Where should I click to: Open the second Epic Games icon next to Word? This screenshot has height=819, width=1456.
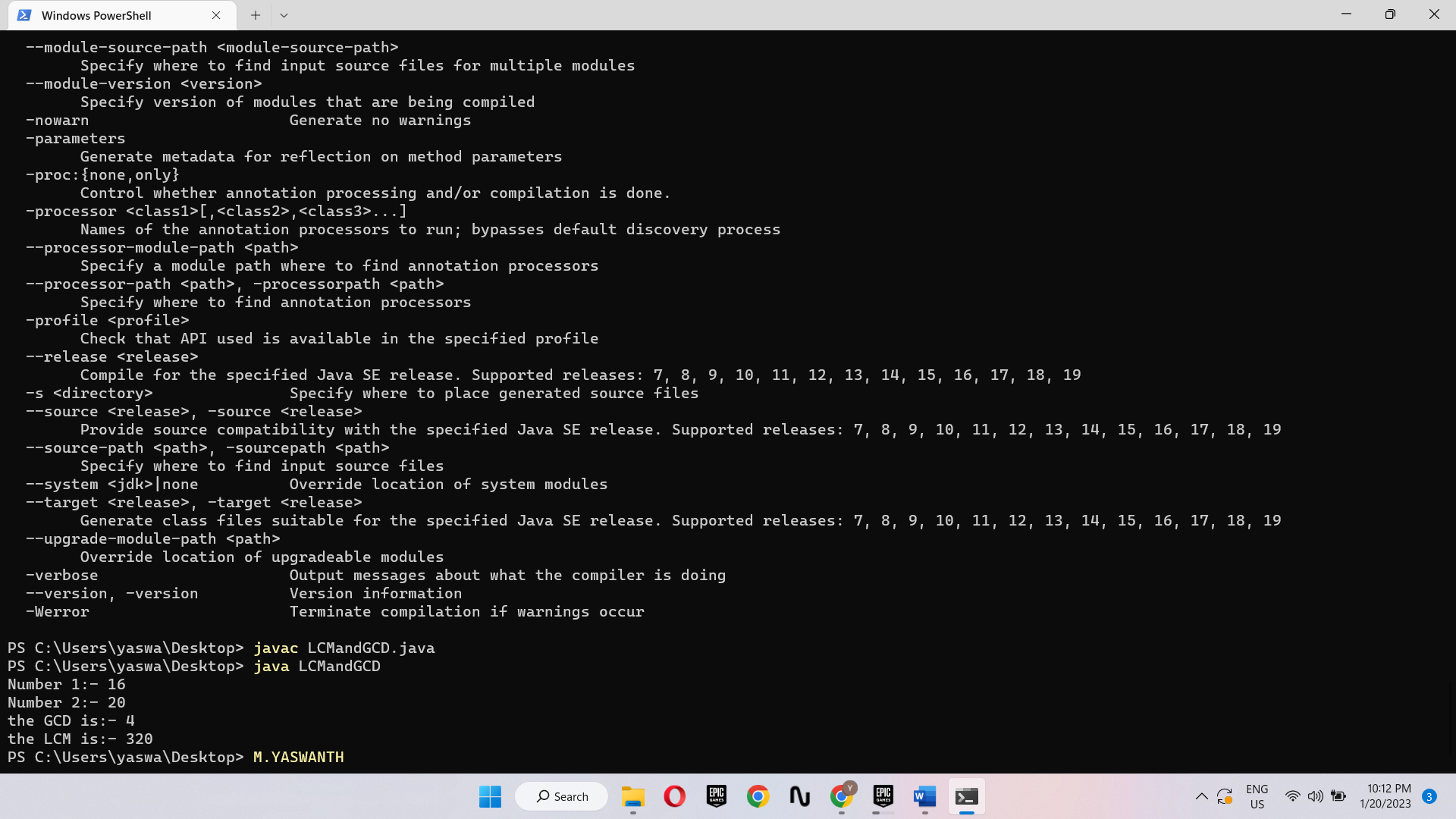(883, 796)
